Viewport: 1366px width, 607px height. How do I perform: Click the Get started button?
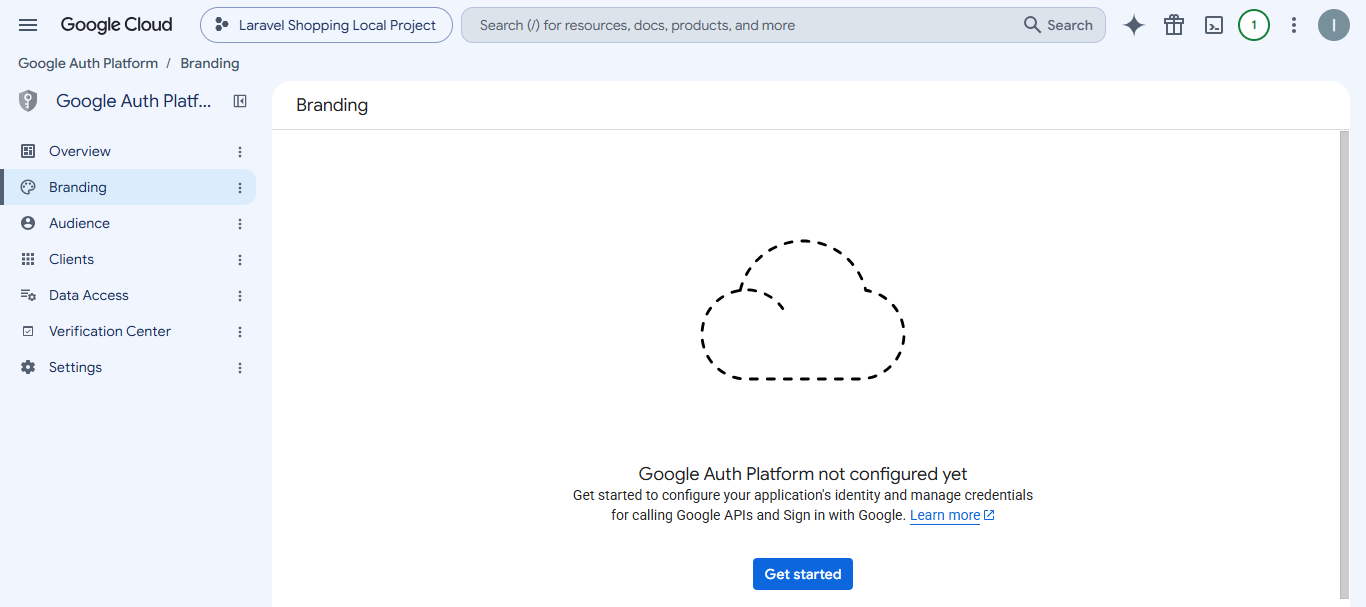pos(803,574)
